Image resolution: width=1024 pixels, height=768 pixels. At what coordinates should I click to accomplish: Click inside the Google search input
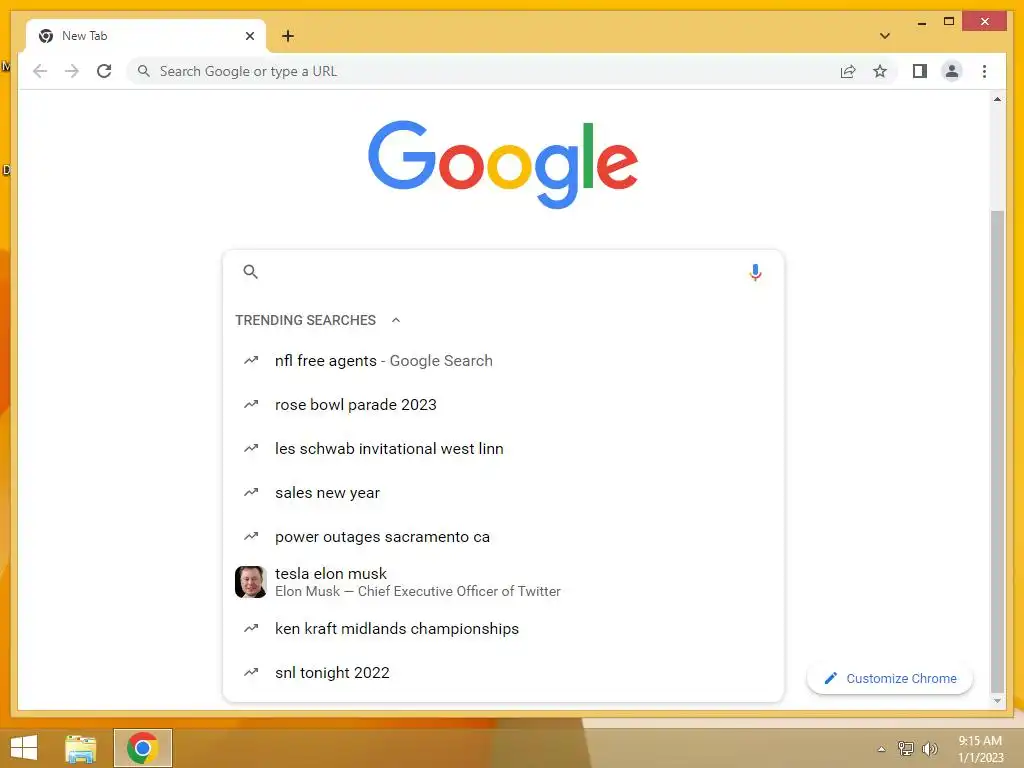(503, 272)
